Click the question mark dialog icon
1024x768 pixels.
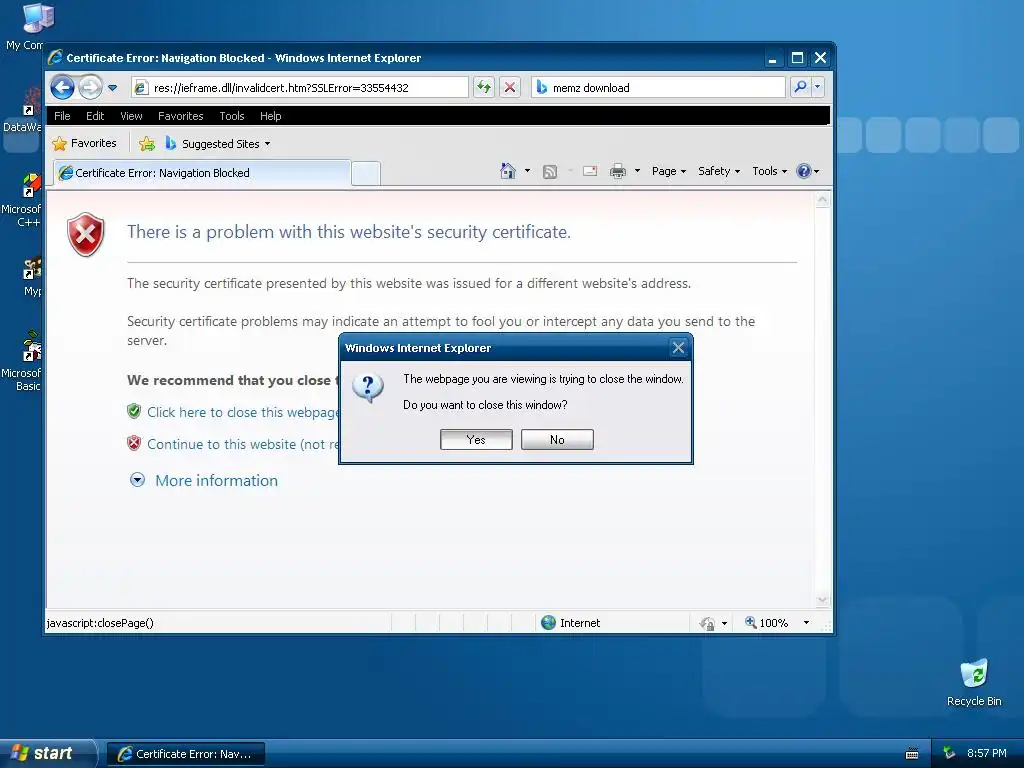[368, 388]
